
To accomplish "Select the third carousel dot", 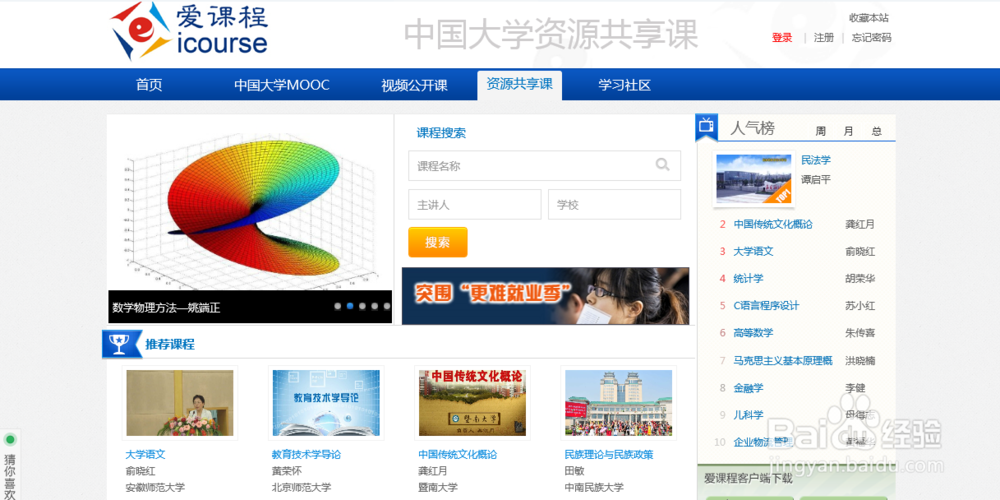I will [362, 306].
